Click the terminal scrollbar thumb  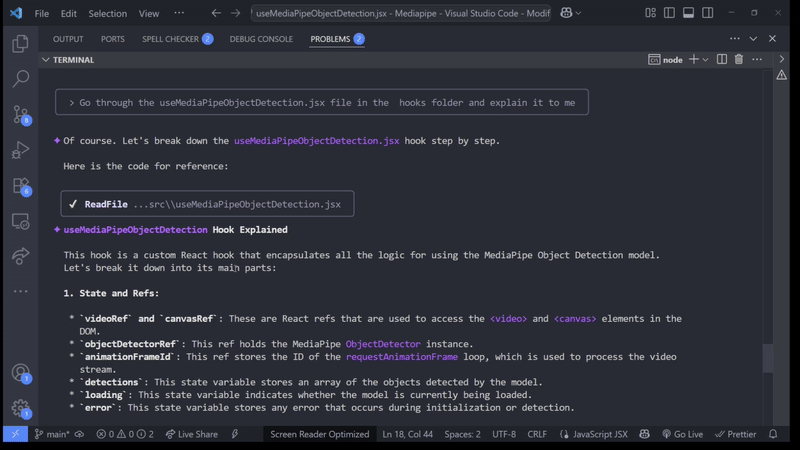(768, 358)
